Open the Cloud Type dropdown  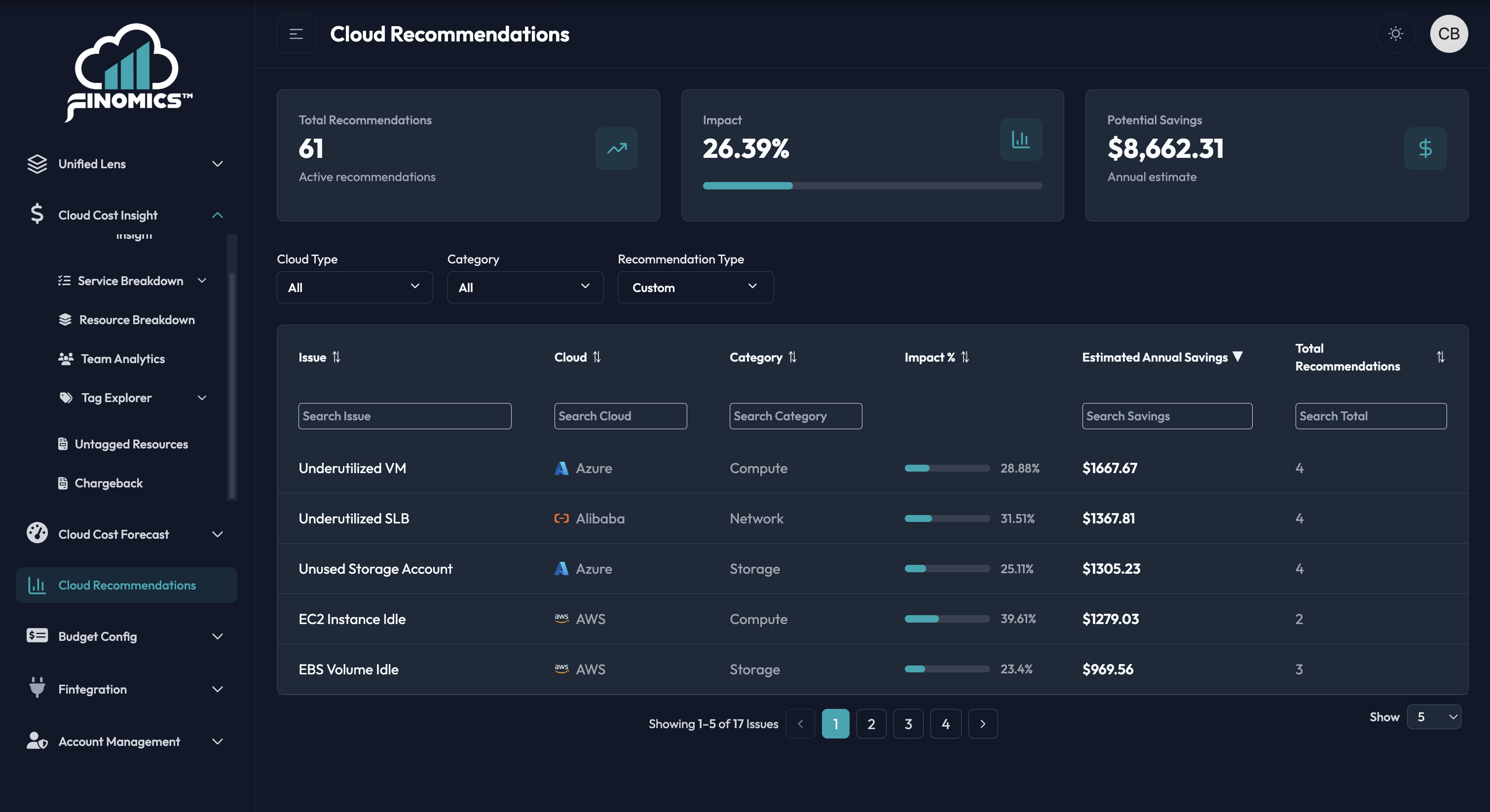coord(355,288)
